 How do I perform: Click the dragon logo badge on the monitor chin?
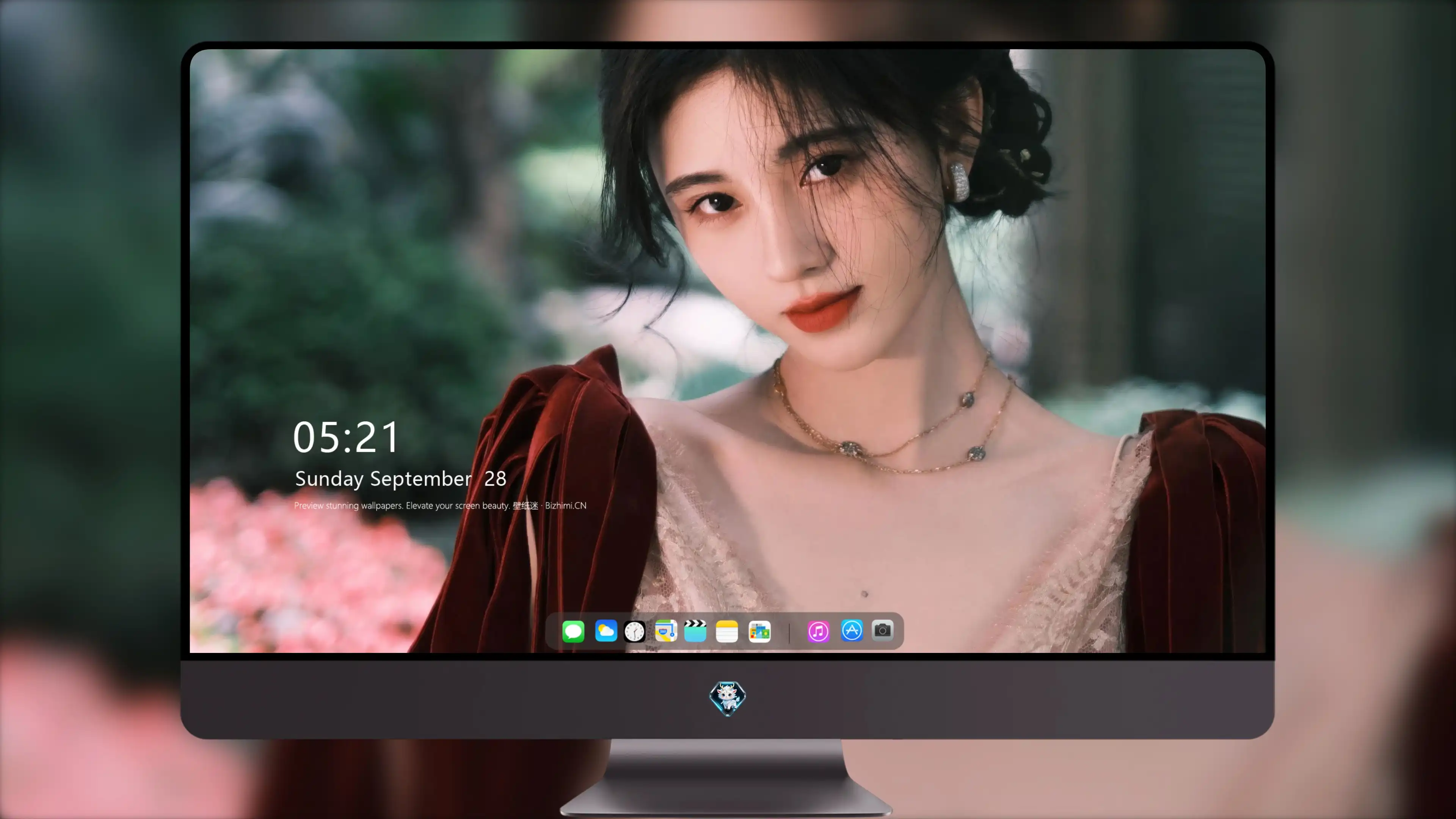pyautogui.click(x=728, y=698)
